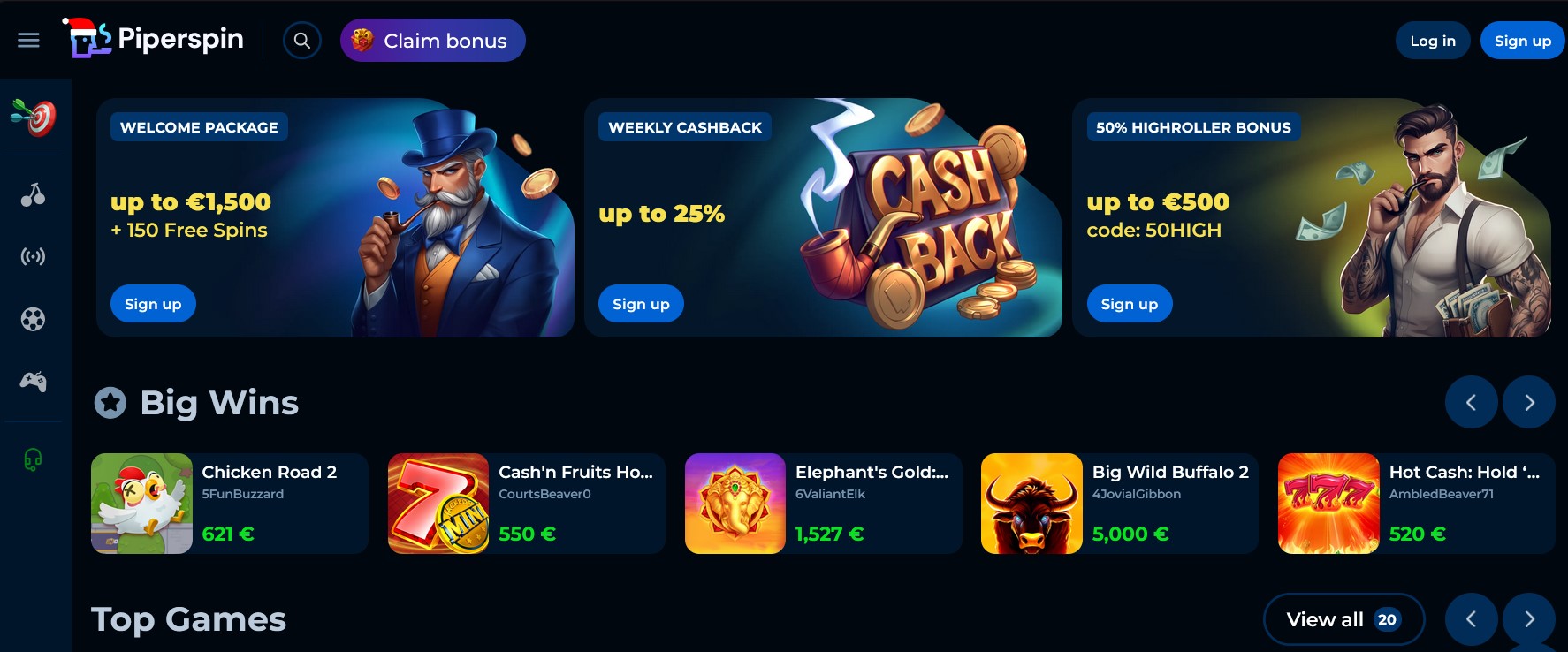Viewport: 1568px width, 652px height.
Task: Advance Top Games carousel right arrow
Action: click(1529, 619)
